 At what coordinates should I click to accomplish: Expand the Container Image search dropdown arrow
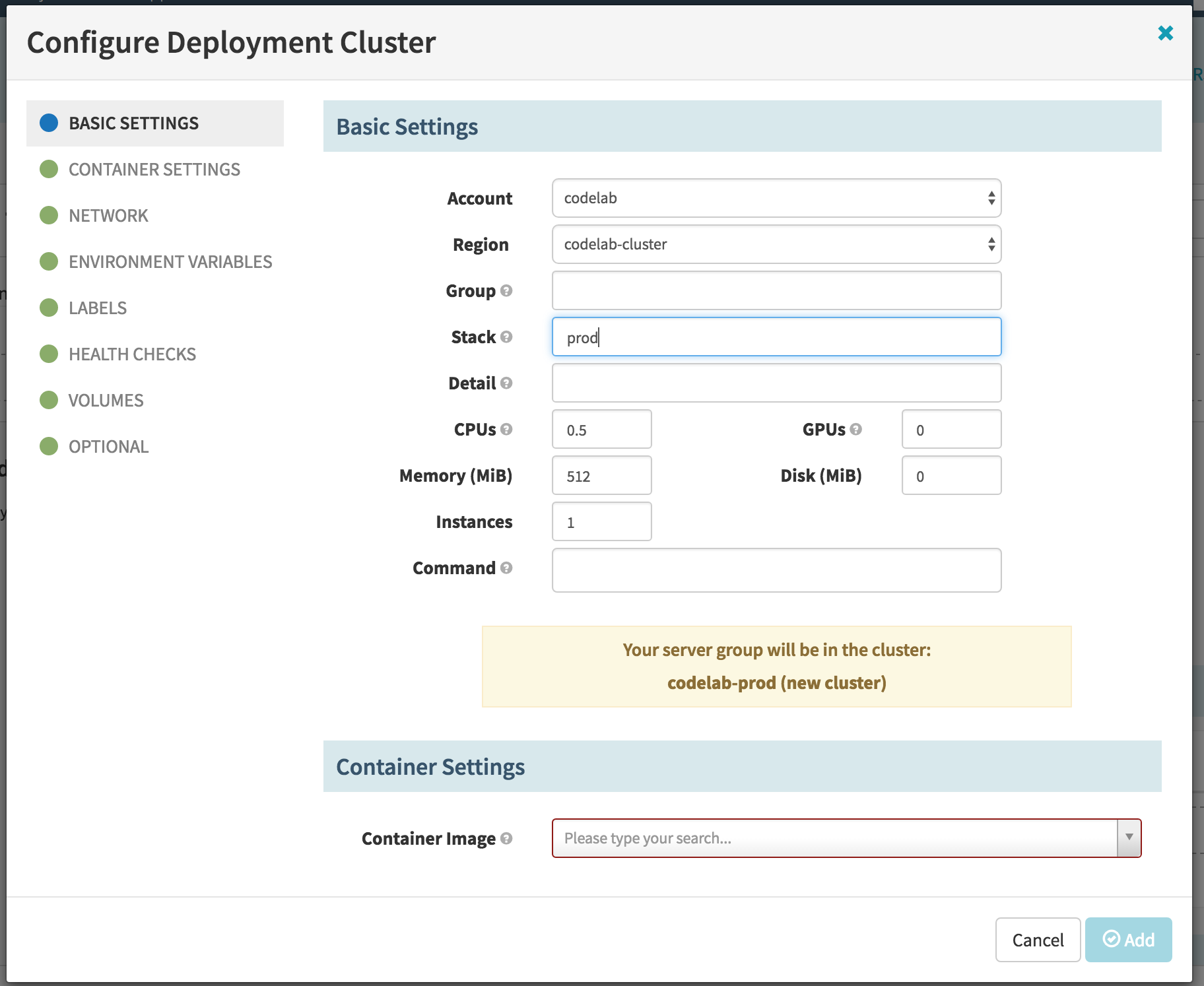1129,838
